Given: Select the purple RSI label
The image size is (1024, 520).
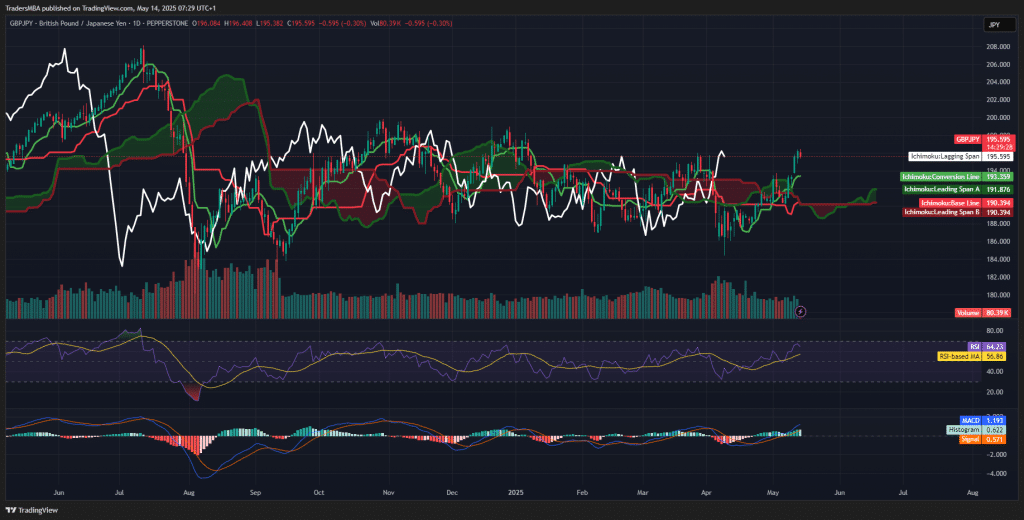Looking at the screenshot, I should (974, 346).
